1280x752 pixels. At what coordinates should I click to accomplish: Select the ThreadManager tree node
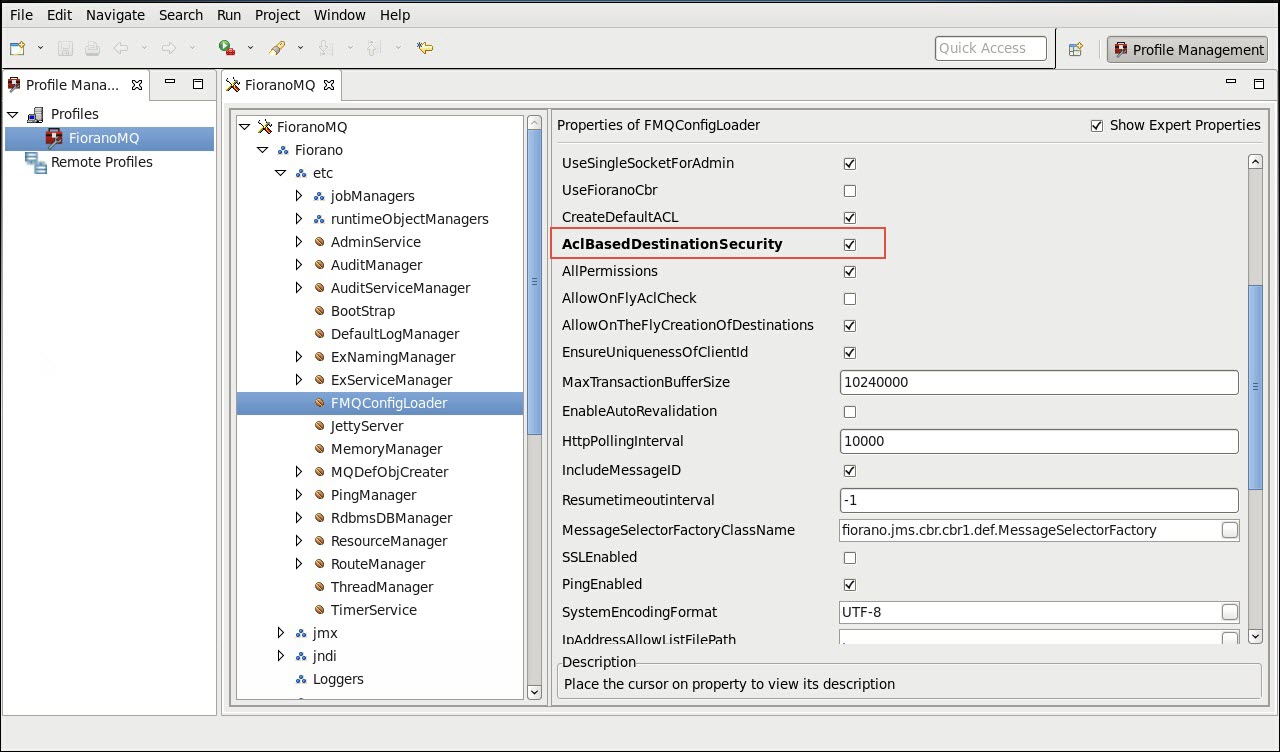[x=382, y=587]
